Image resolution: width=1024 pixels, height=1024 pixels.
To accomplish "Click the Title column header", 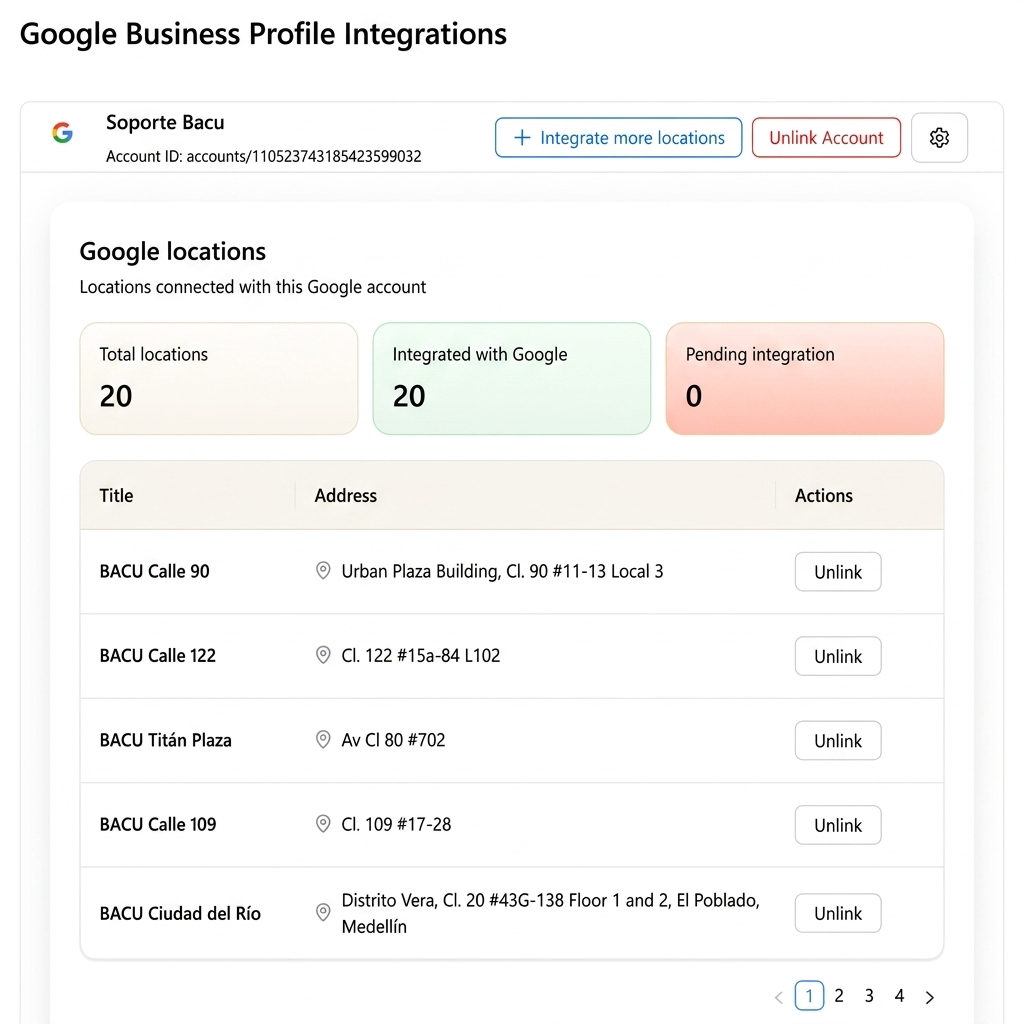I will [x=116, y=496].
